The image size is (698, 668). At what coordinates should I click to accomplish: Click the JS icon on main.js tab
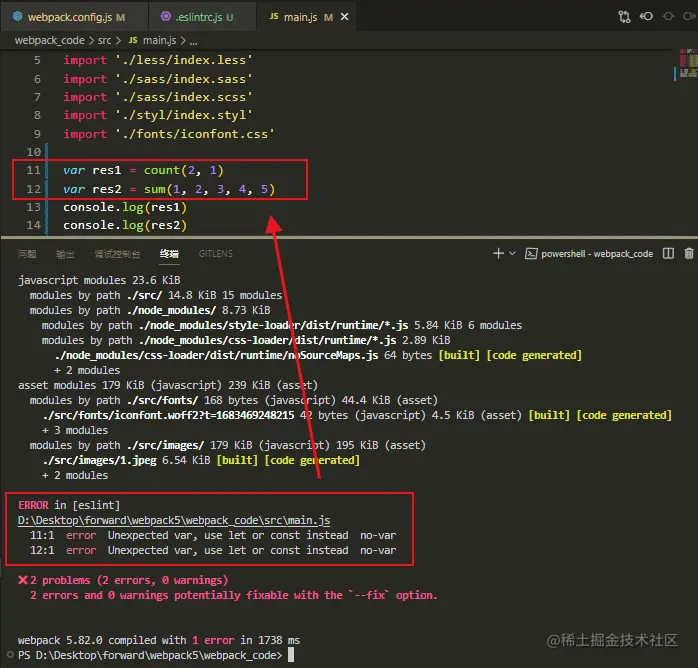[274, 16]
